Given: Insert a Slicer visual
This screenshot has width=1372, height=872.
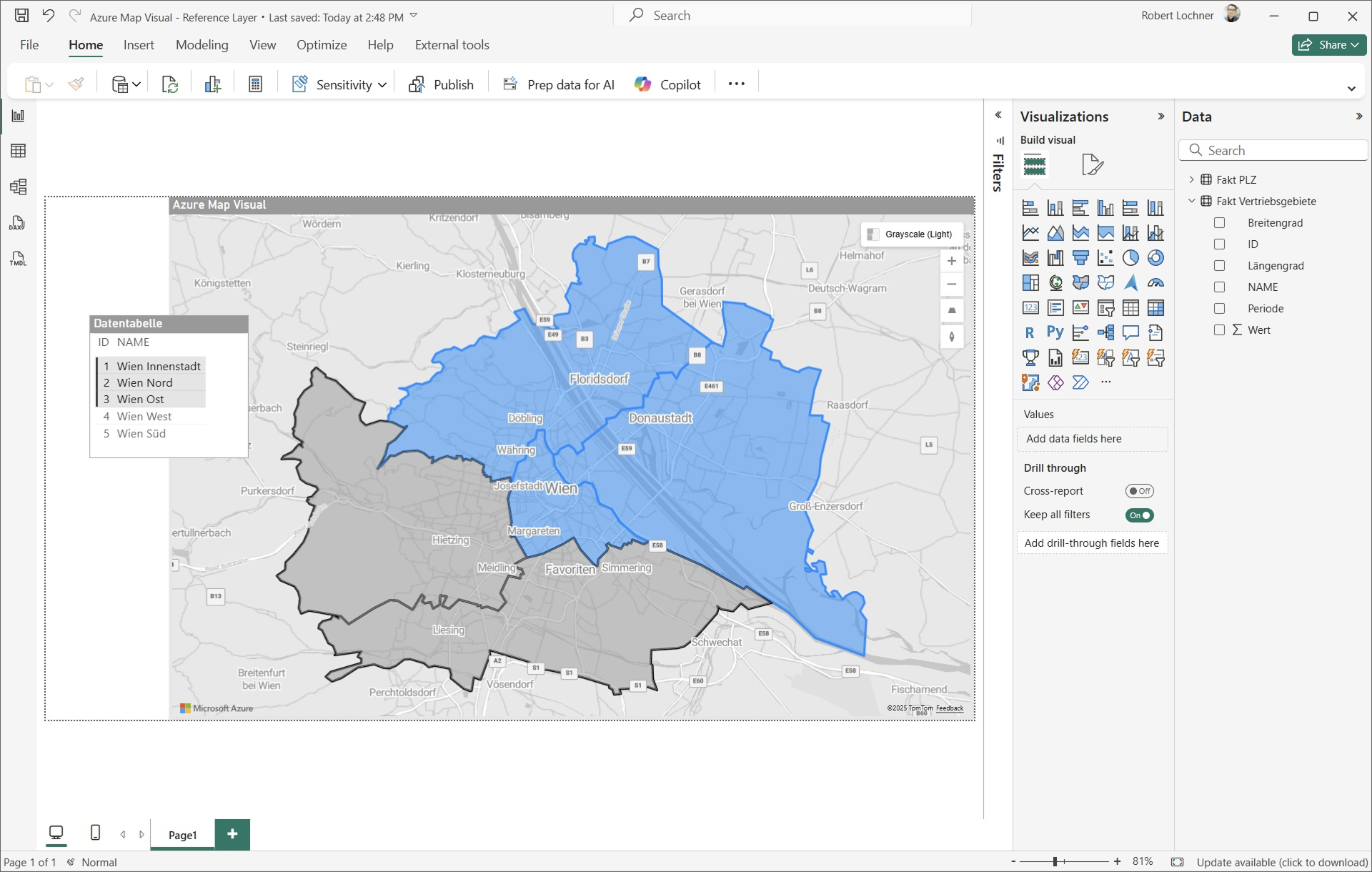Looking at the screenshot, I should click(x=1105, y=307).
